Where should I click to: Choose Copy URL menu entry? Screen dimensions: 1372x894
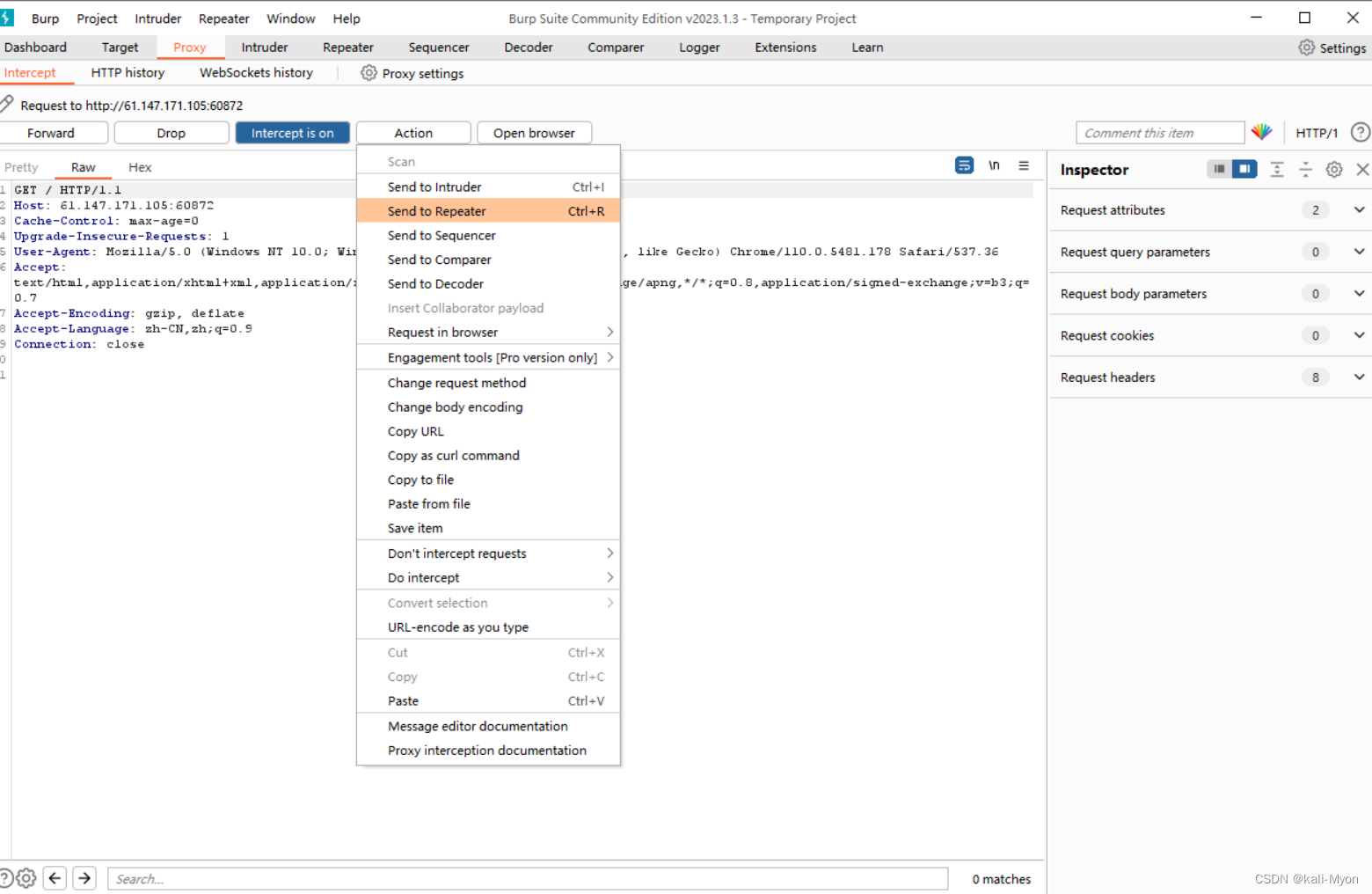(x=488, y=431)
